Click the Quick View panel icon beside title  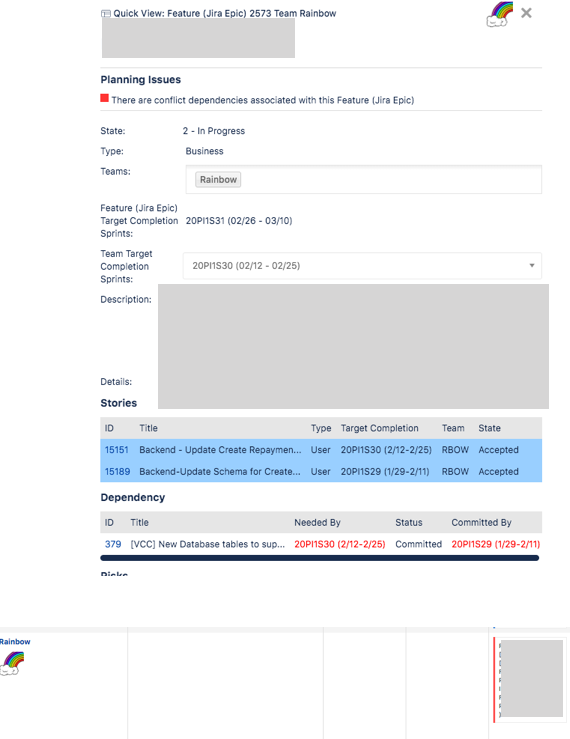[106, 14]
